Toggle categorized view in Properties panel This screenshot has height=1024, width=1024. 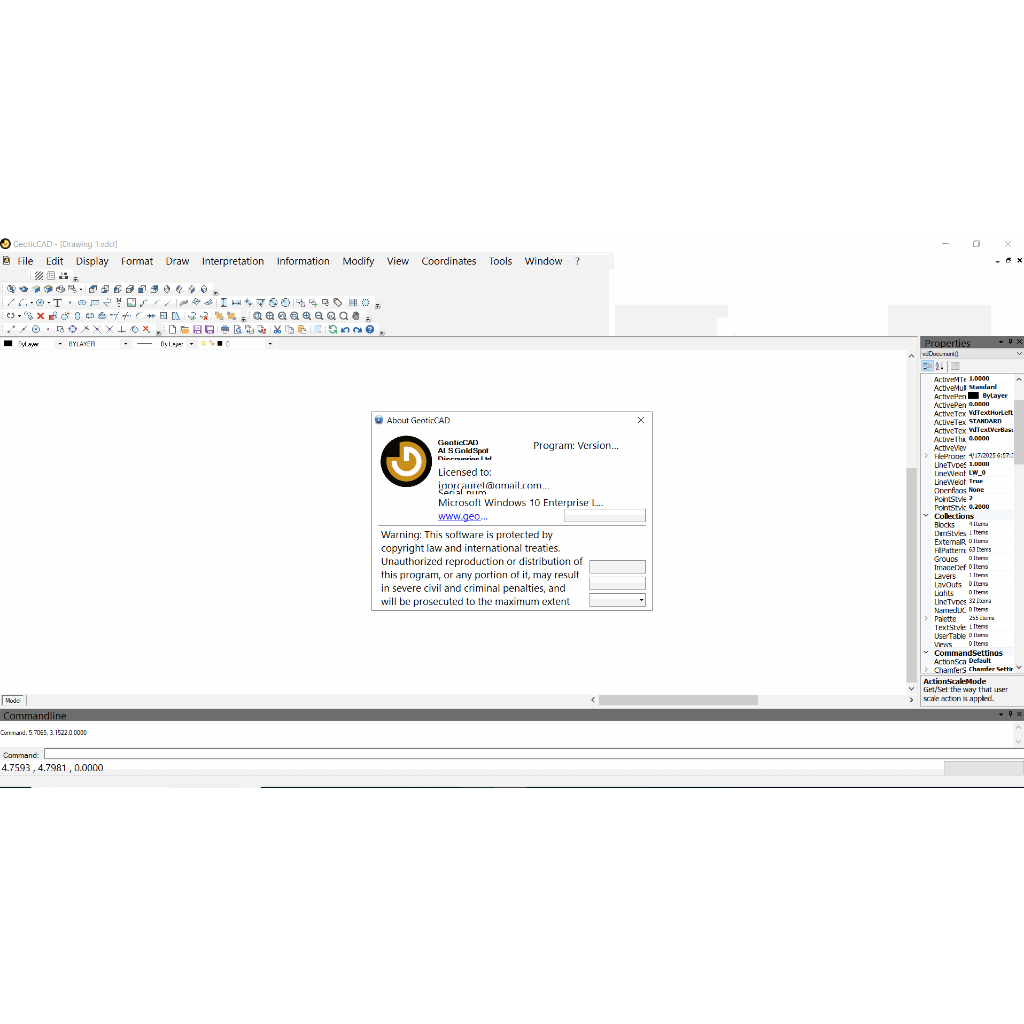927,366
